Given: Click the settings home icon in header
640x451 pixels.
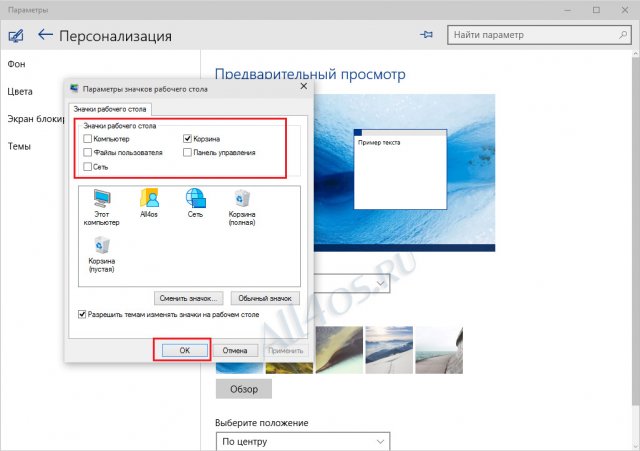Looking at the screenshot, I should tap(16, 36).
